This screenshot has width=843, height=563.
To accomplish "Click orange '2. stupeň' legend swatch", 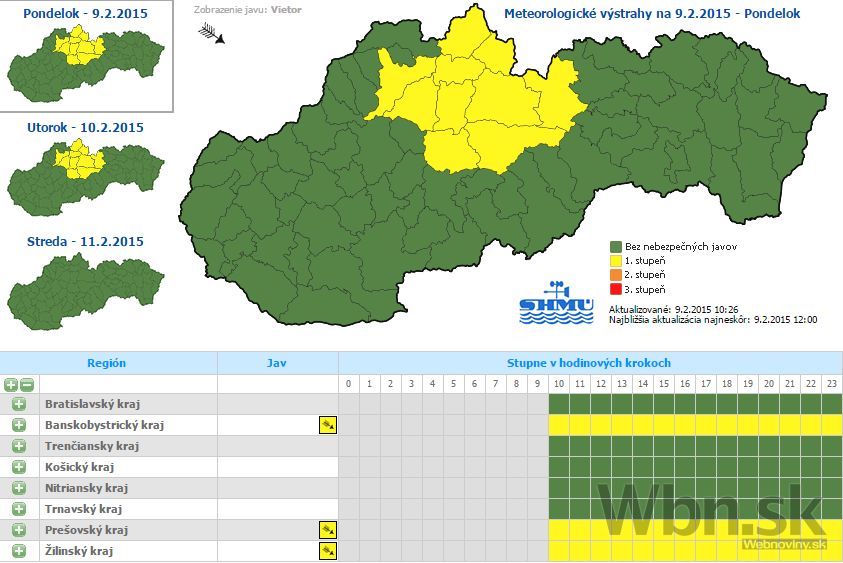I will (x=616, y=275).
